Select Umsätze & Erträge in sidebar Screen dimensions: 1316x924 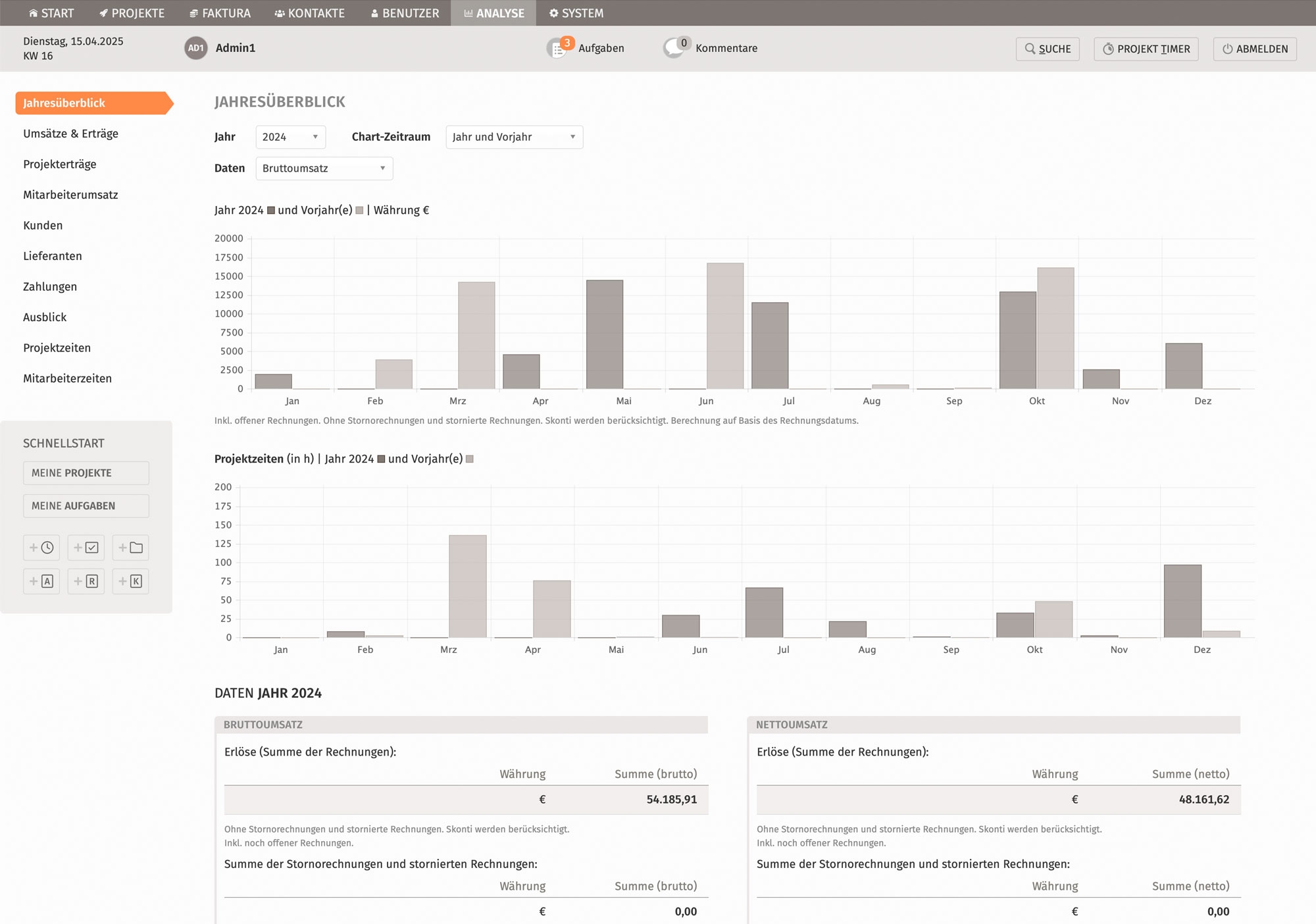(x=71, y=134)
